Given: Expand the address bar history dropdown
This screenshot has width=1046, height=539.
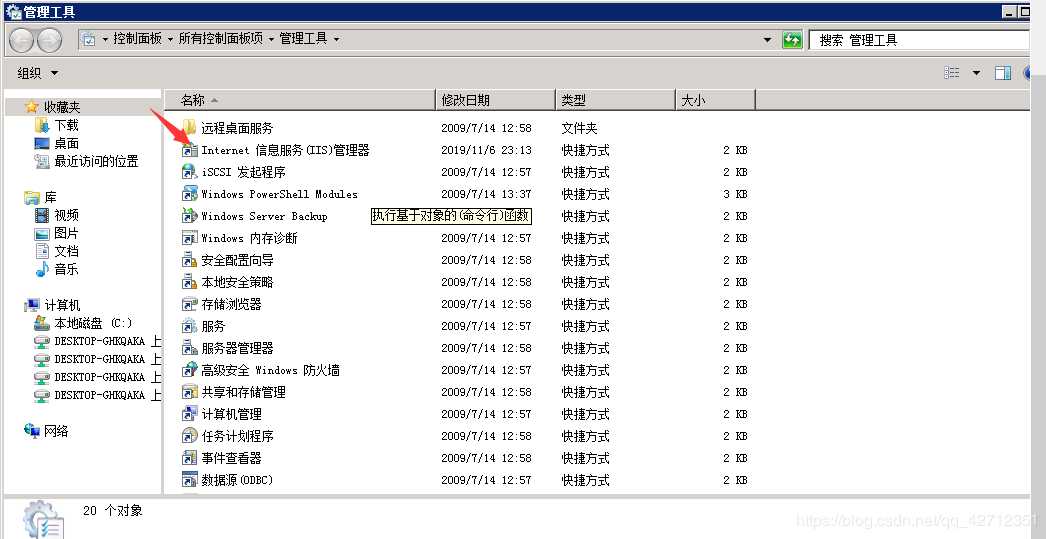Looking at the screenshot, I should tap(767, 39).
